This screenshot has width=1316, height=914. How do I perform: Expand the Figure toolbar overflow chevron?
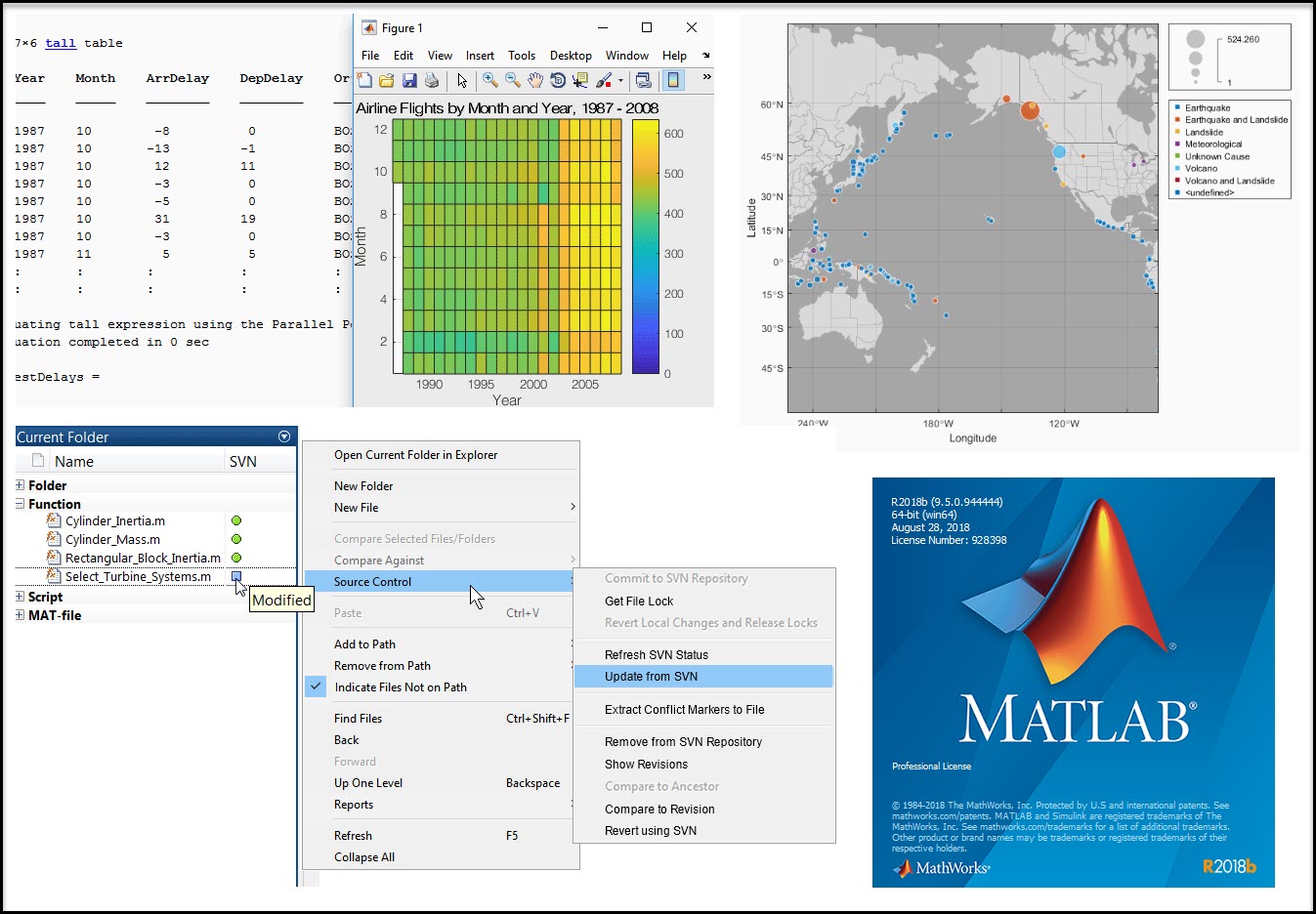pyautogui.click(x=706, y=77)
